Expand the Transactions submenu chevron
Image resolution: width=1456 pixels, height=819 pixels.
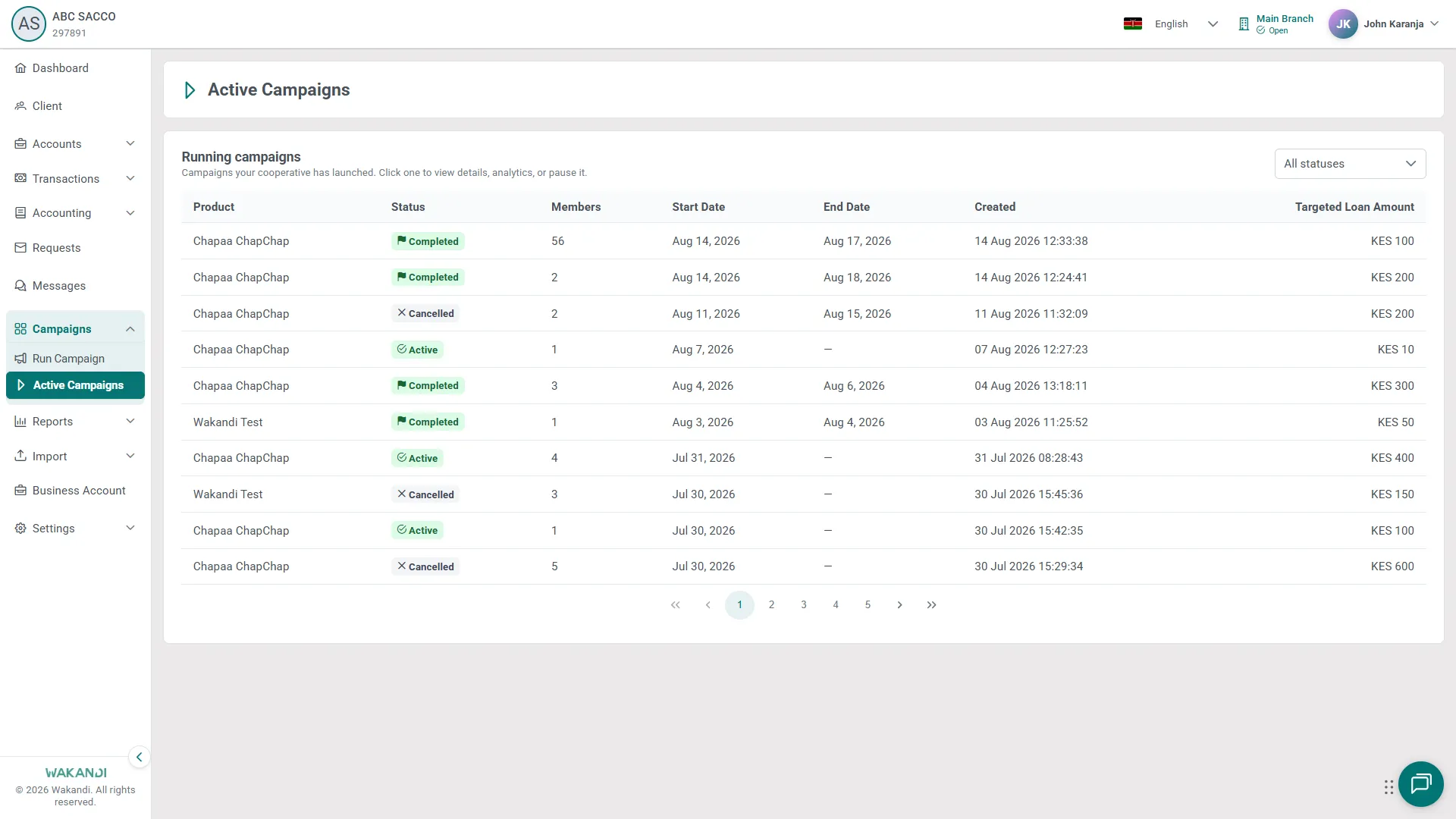coord(130,178)
